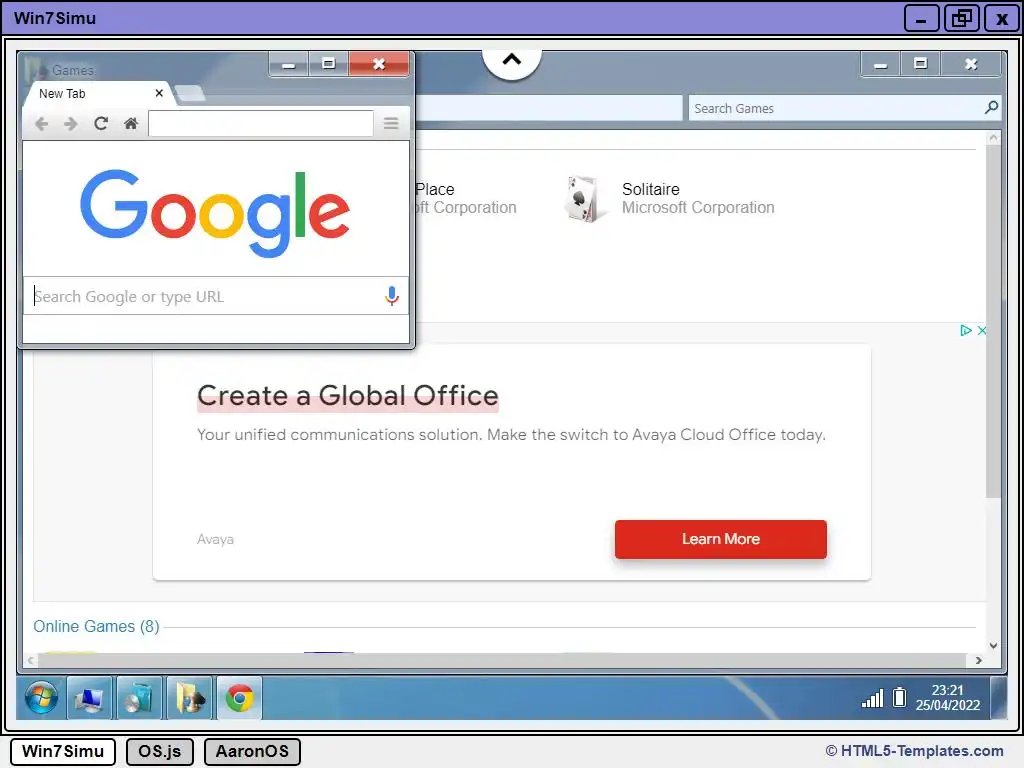Reload the New Tab page
The image size is (1024, 768).
(101, 123)
